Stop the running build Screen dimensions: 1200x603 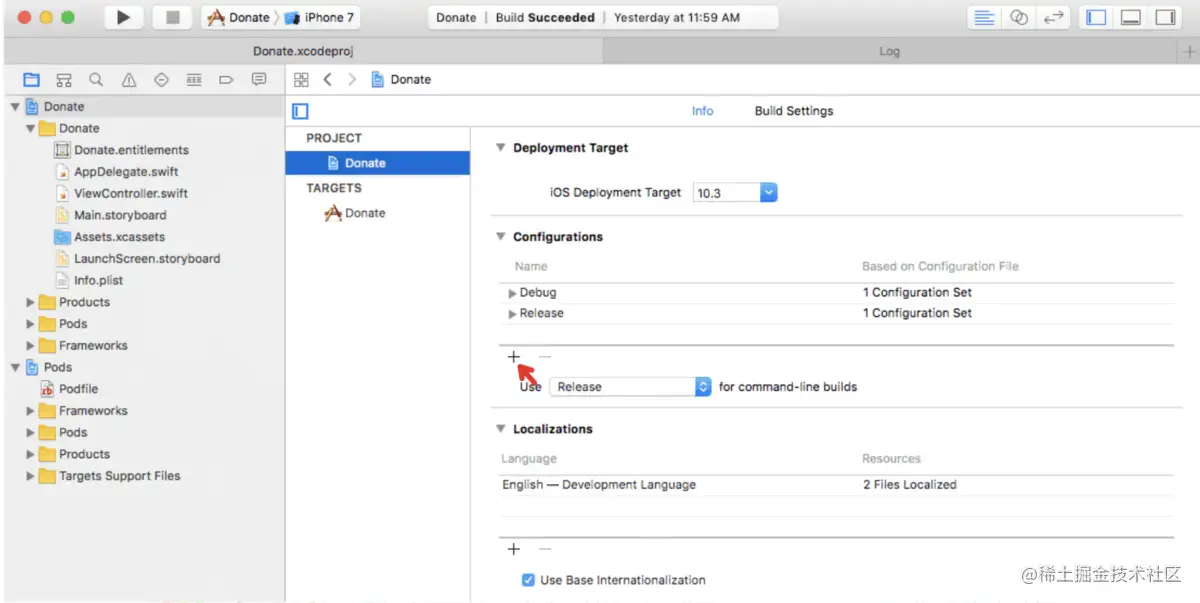[172, 18]
